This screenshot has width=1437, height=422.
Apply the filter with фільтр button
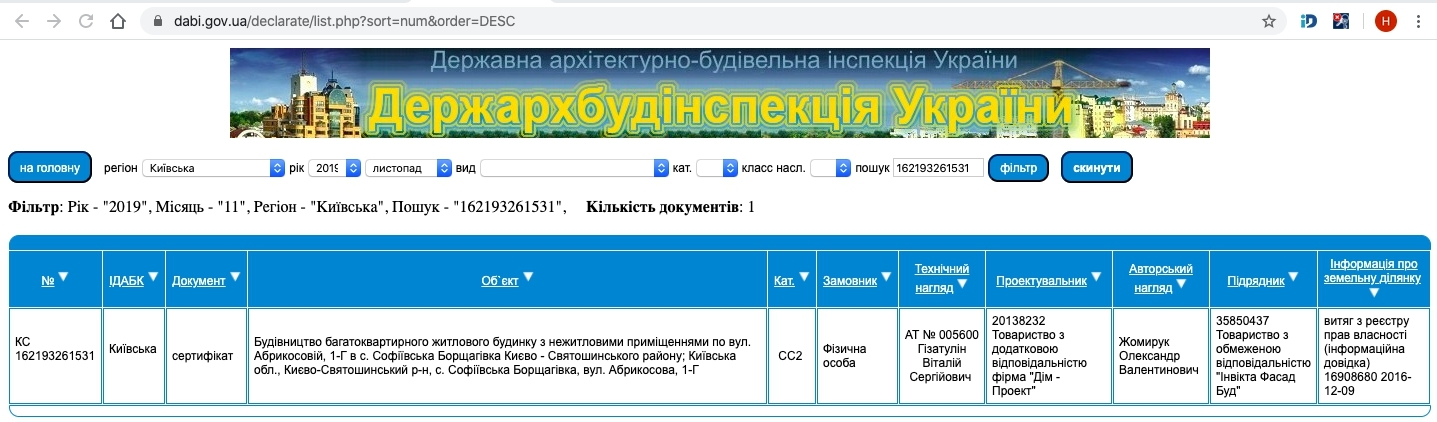(1018, 168)
